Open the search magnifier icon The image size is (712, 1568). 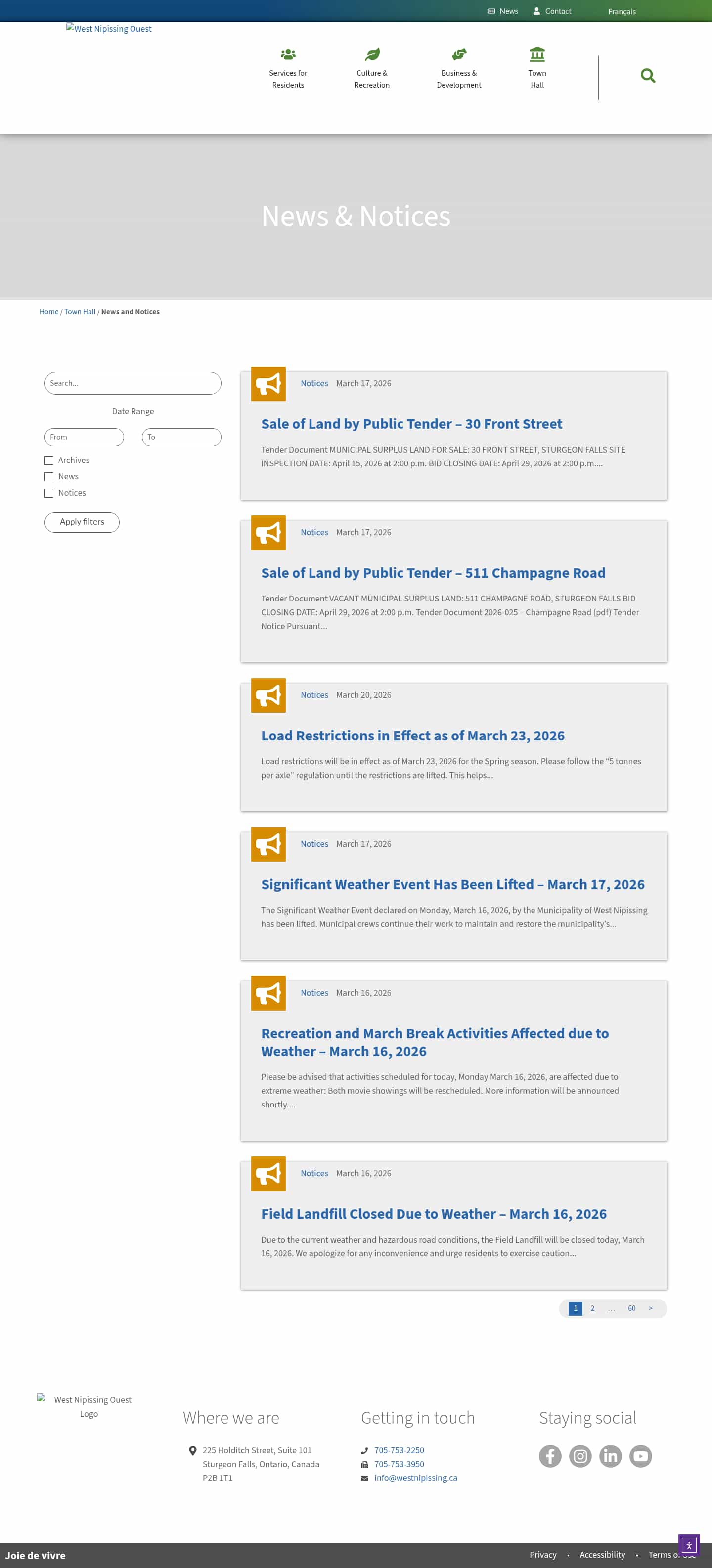pos(648,76)
